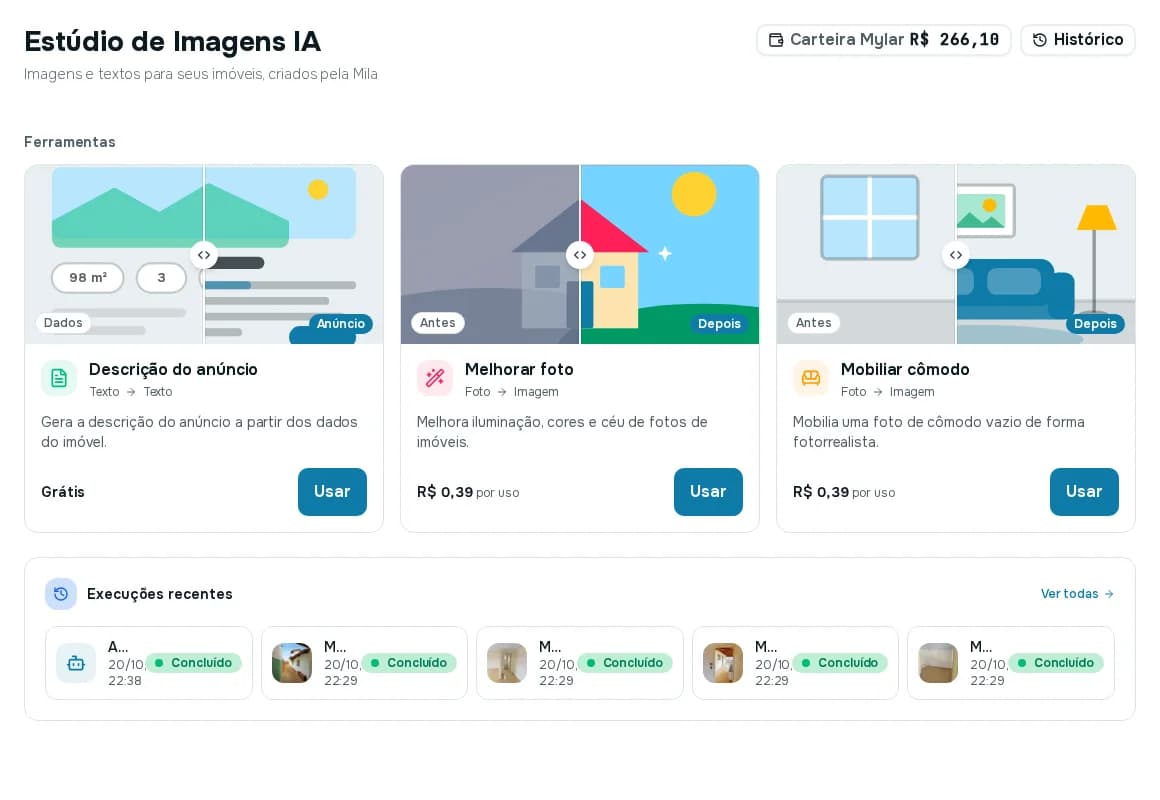The height and width of the screenshot is (800, 1160).
Task: Click the Execuções recentes heading
Action: click(x=160, y=594)
